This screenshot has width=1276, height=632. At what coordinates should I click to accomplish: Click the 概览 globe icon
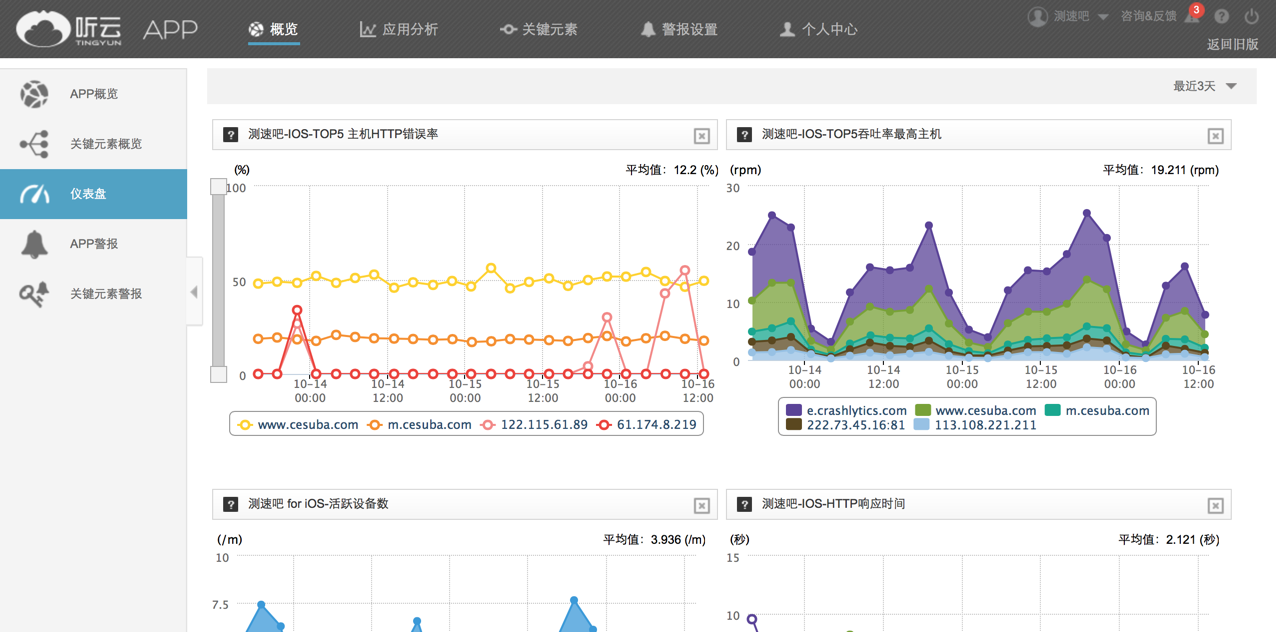(x=256, y=29)
